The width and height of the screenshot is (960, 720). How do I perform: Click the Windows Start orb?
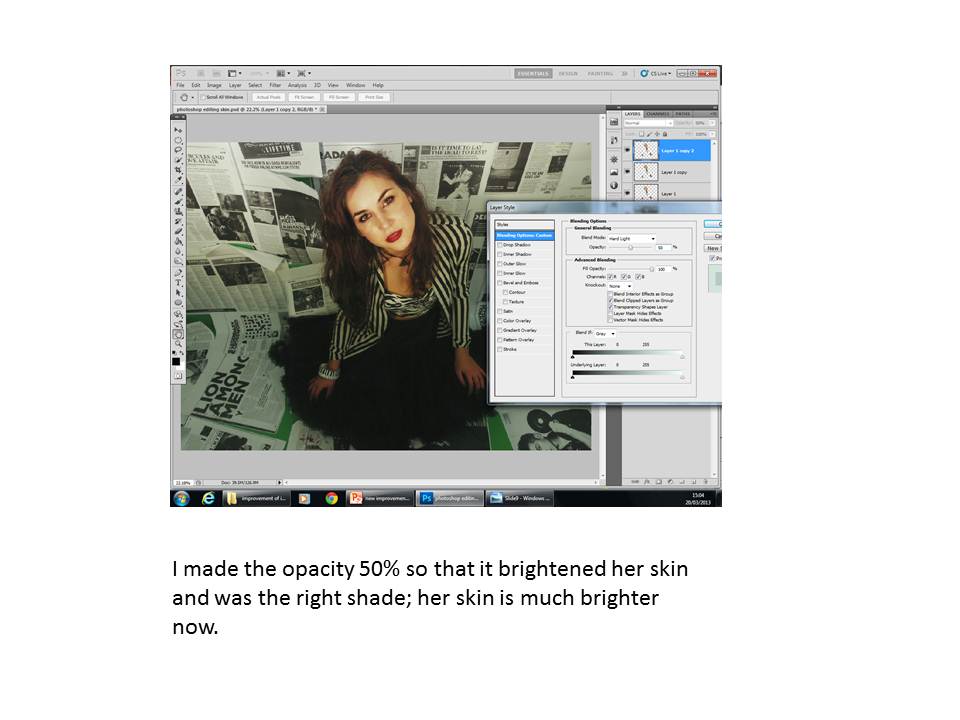[181, 498]
